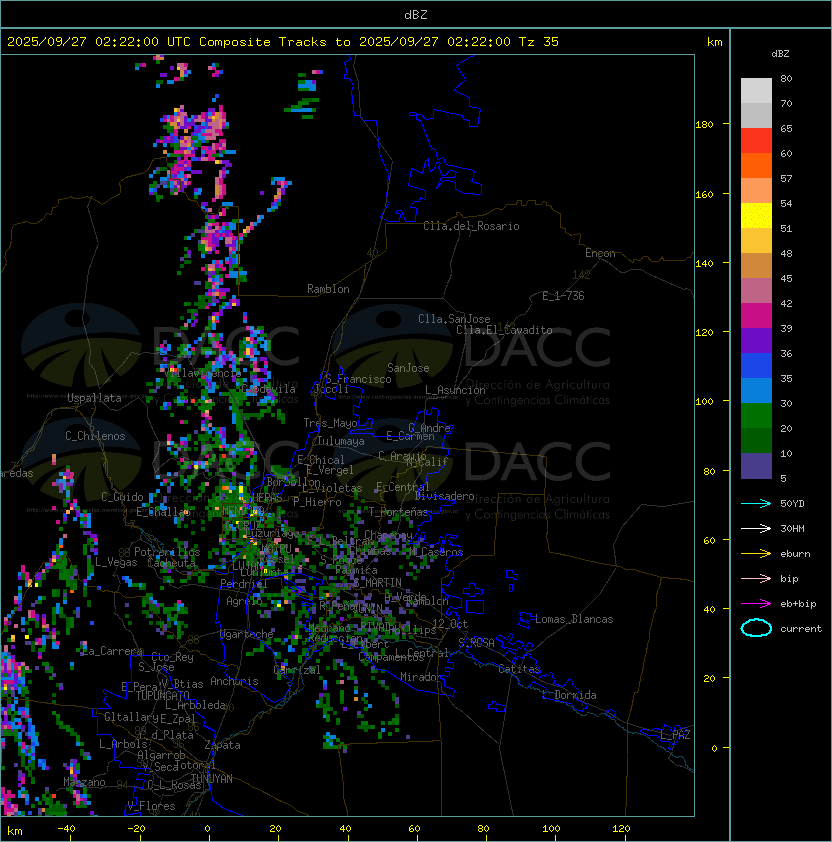Image resolution: width=832 pixels, height=842 pixels.
Task: Click the Mirador place label
Action: (x=421, y=677)
